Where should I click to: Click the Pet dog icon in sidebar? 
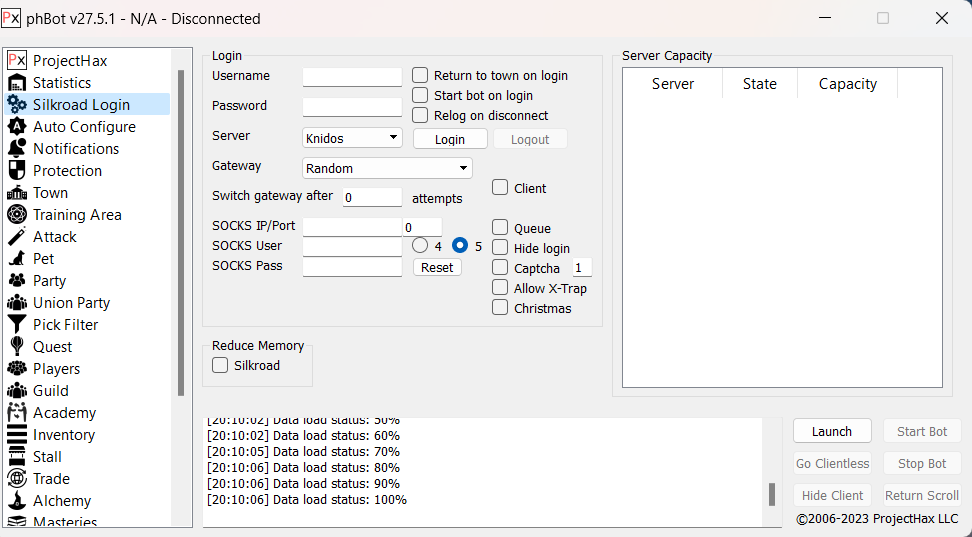point(16,259)
